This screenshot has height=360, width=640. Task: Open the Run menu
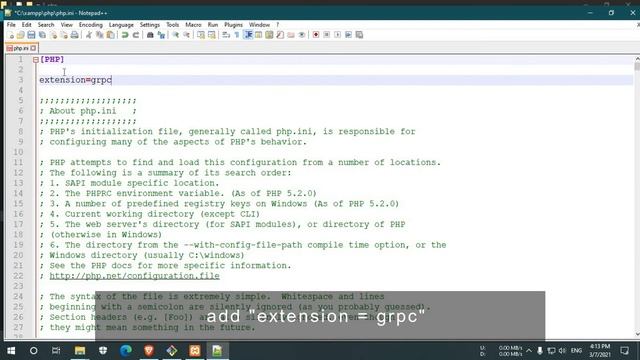click(213, 25)
